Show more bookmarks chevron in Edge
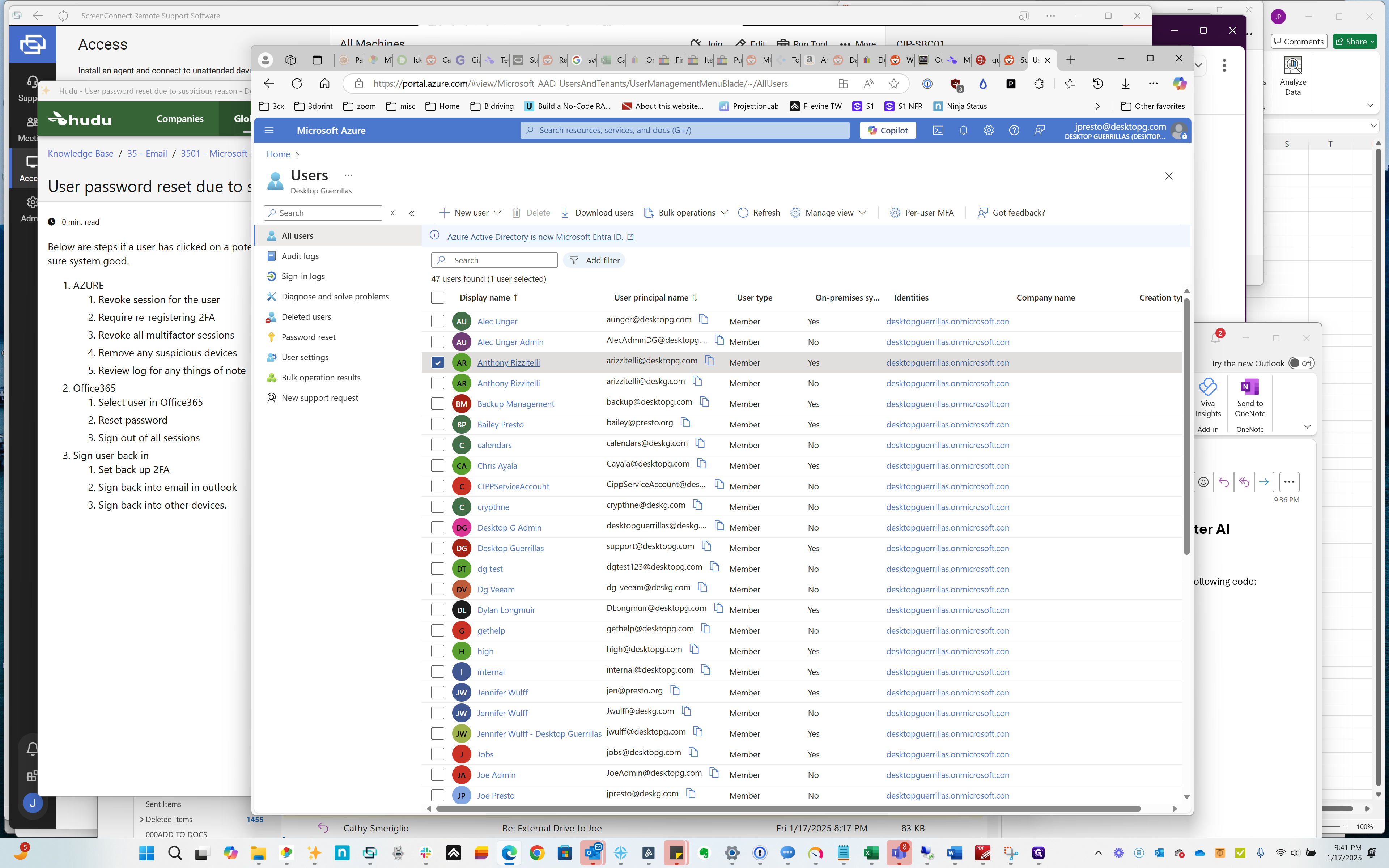This screenshot has width=1389, height=868. point(1097,106)
